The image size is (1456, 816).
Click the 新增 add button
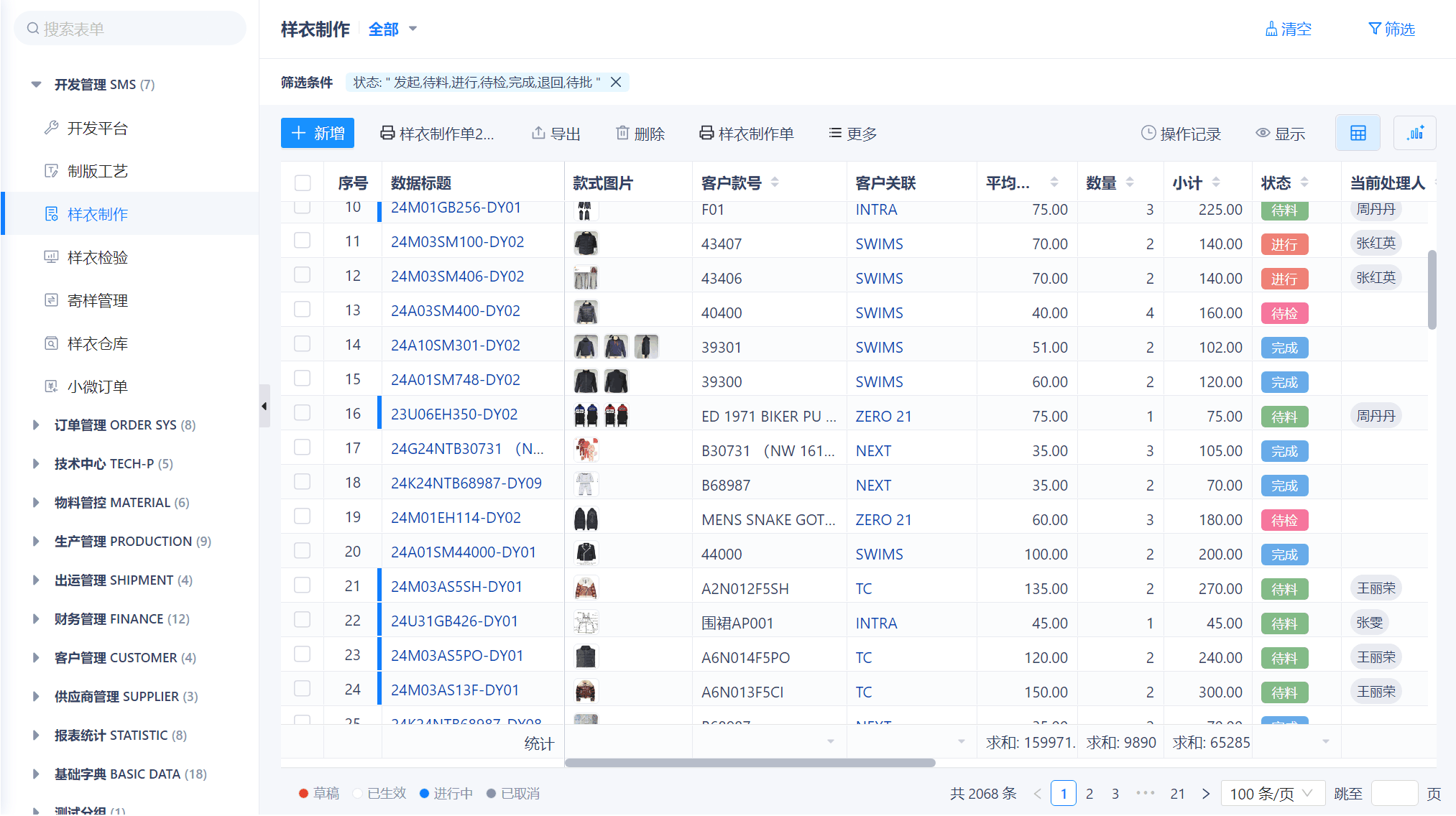(317, 133)
